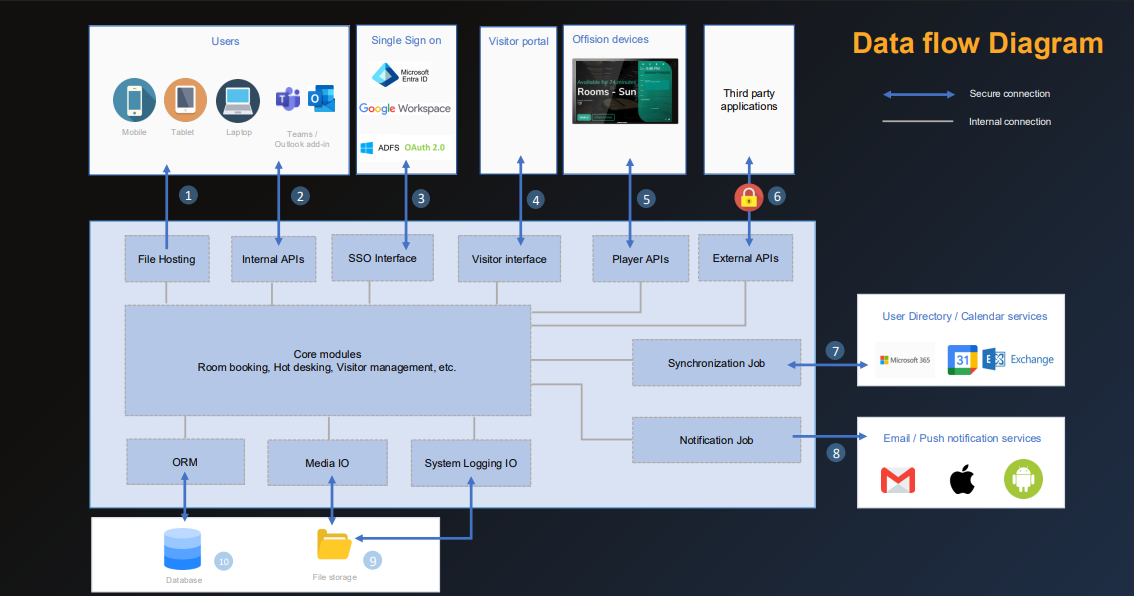Select the Exchange icon under Calendar services
Screen dimensions: 1134x596
point(994,360)
